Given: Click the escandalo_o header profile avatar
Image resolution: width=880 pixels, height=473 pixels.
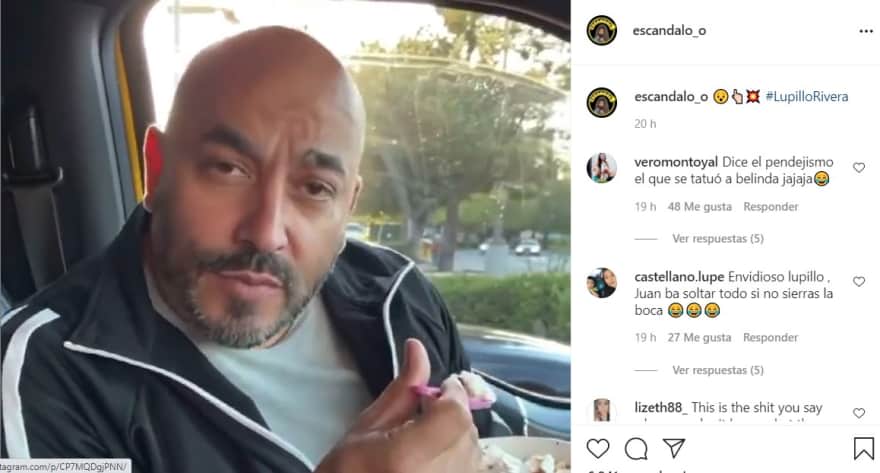Looking at the screenshot, I should coord(602,30).
